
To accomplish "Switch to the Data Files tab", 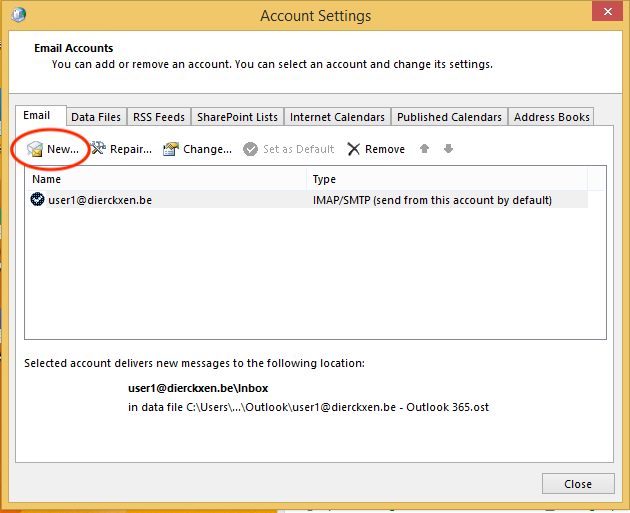I will (96, 117).
